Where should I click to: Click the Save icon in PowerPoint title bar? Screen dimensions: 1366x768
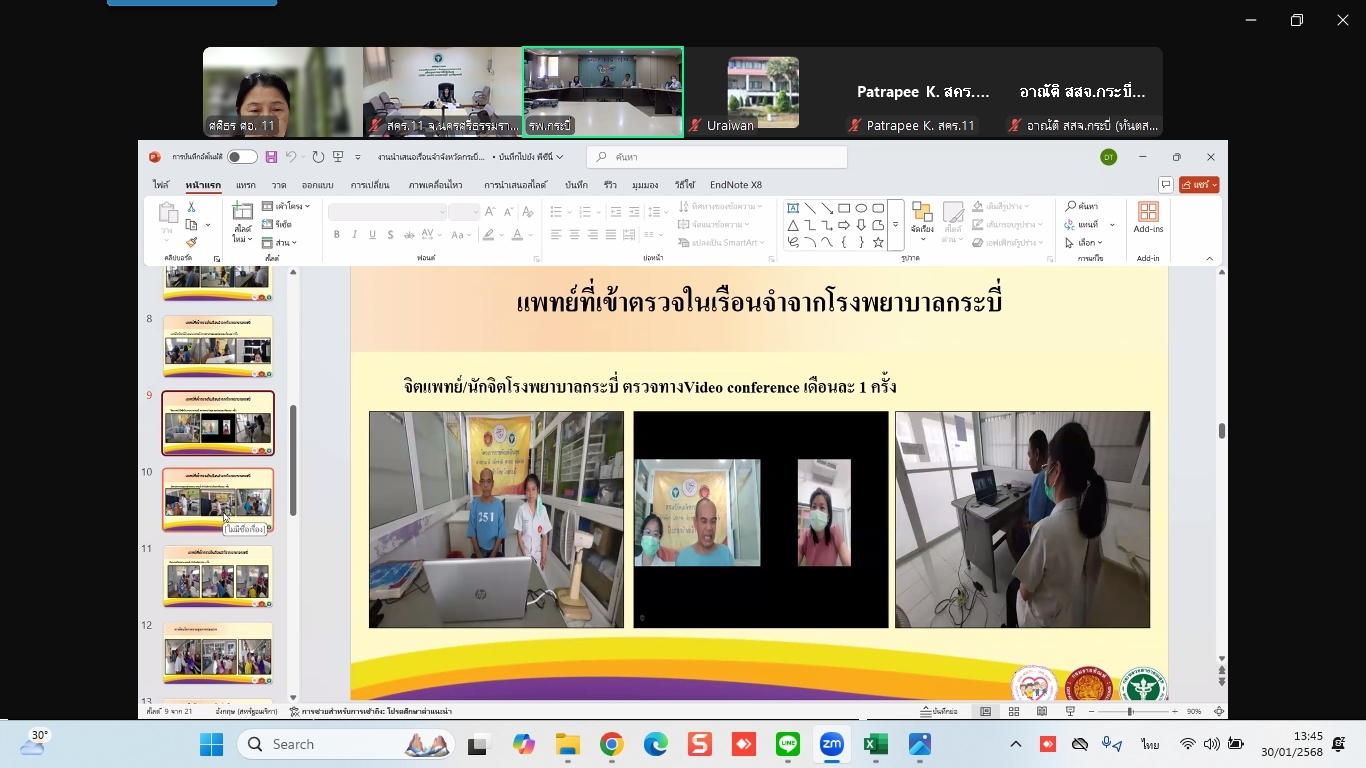click(271, 157)
